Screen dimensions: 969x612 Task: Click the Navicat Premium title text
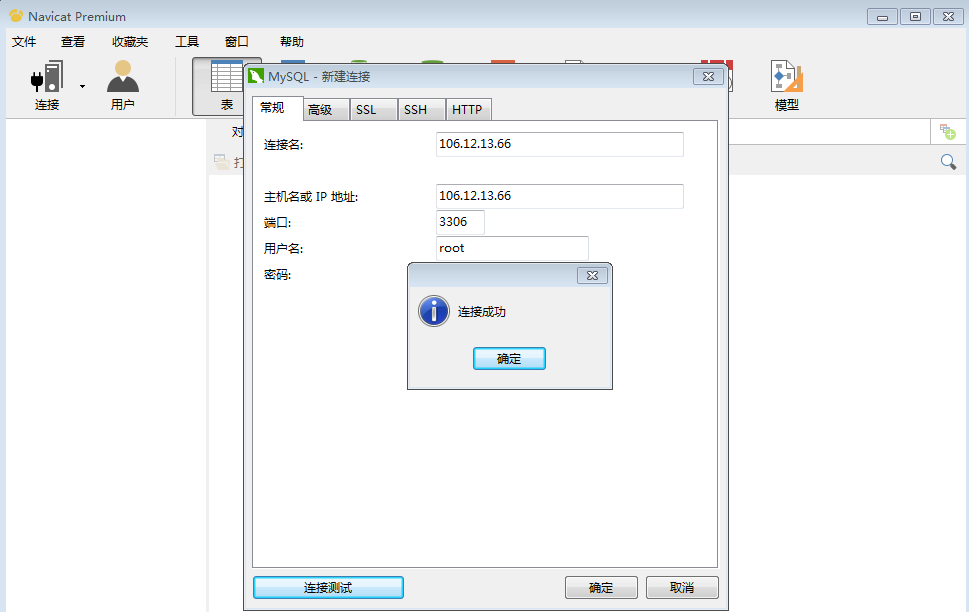[77, 17]
